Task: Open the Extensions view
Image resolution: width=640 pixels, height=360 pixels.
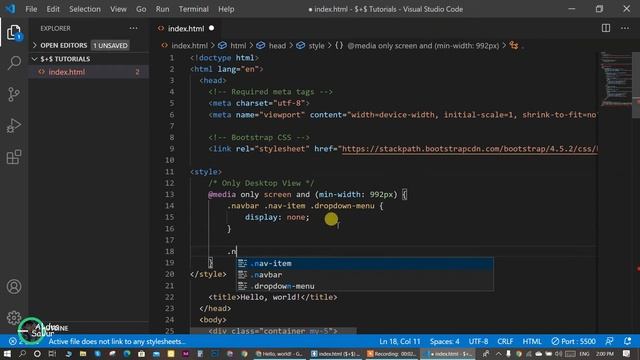Action: pos(14,157)
